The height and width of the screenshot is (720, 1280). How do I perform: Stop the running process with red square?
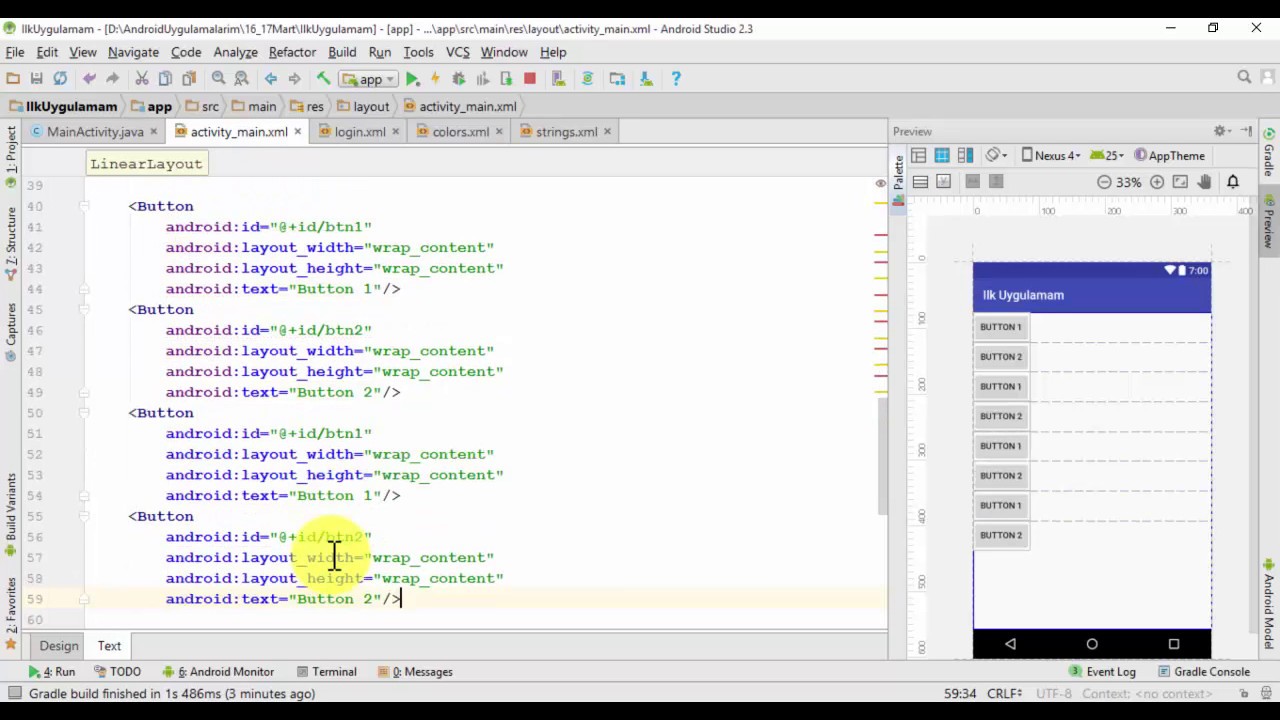point(529,79)
